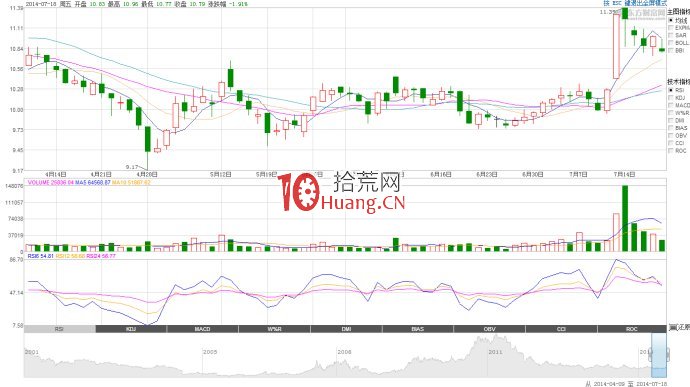Select the CCI tab in bottom bar
Viewport: 690px width, 387px height.
coord(561,329)
